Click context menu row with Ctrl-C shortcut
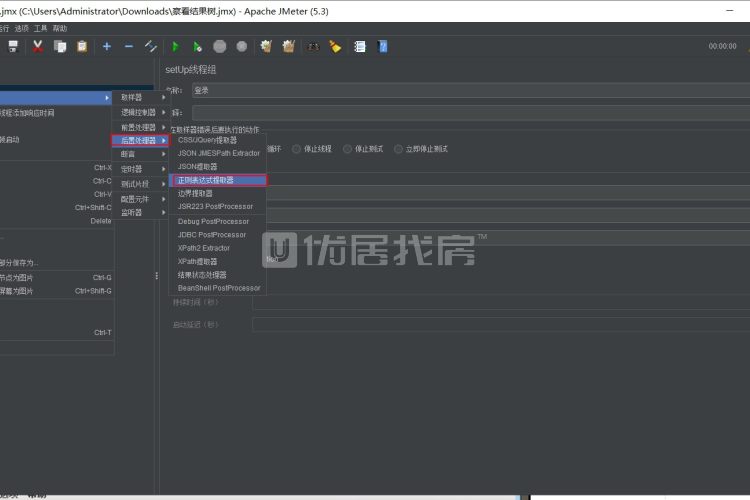 (x=56, y=181)
